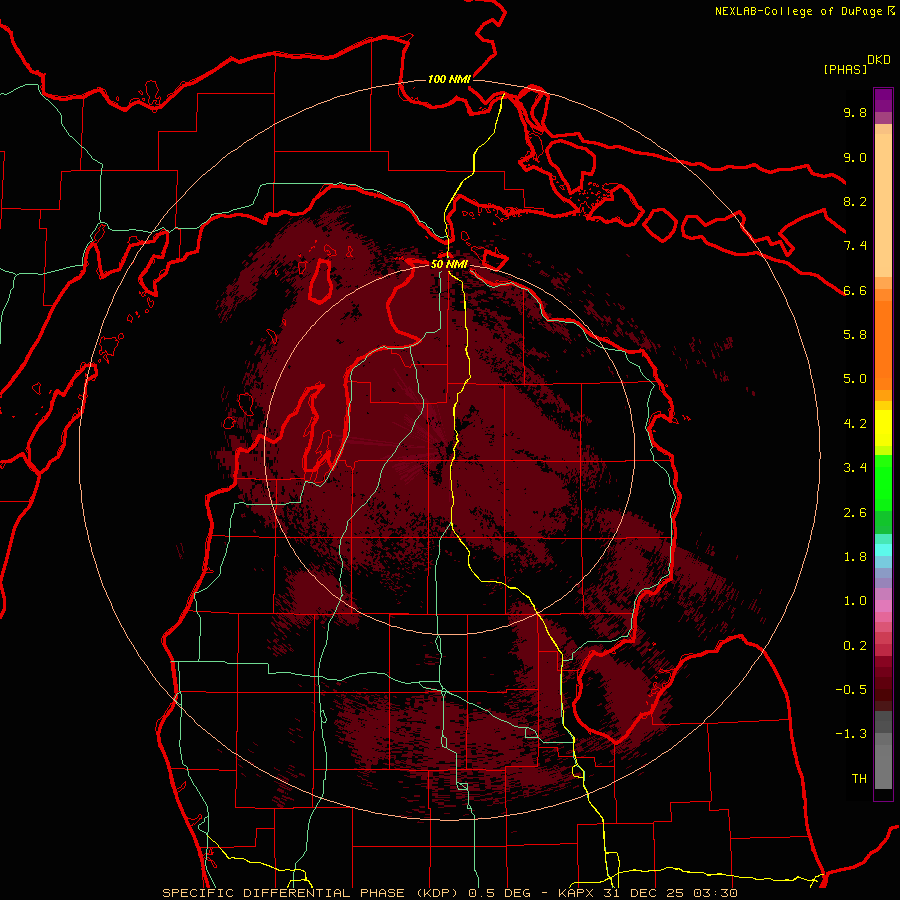
Task: Pick the bright yellow color bar segment
Action: pyautogui.click(x=883, y=428)
